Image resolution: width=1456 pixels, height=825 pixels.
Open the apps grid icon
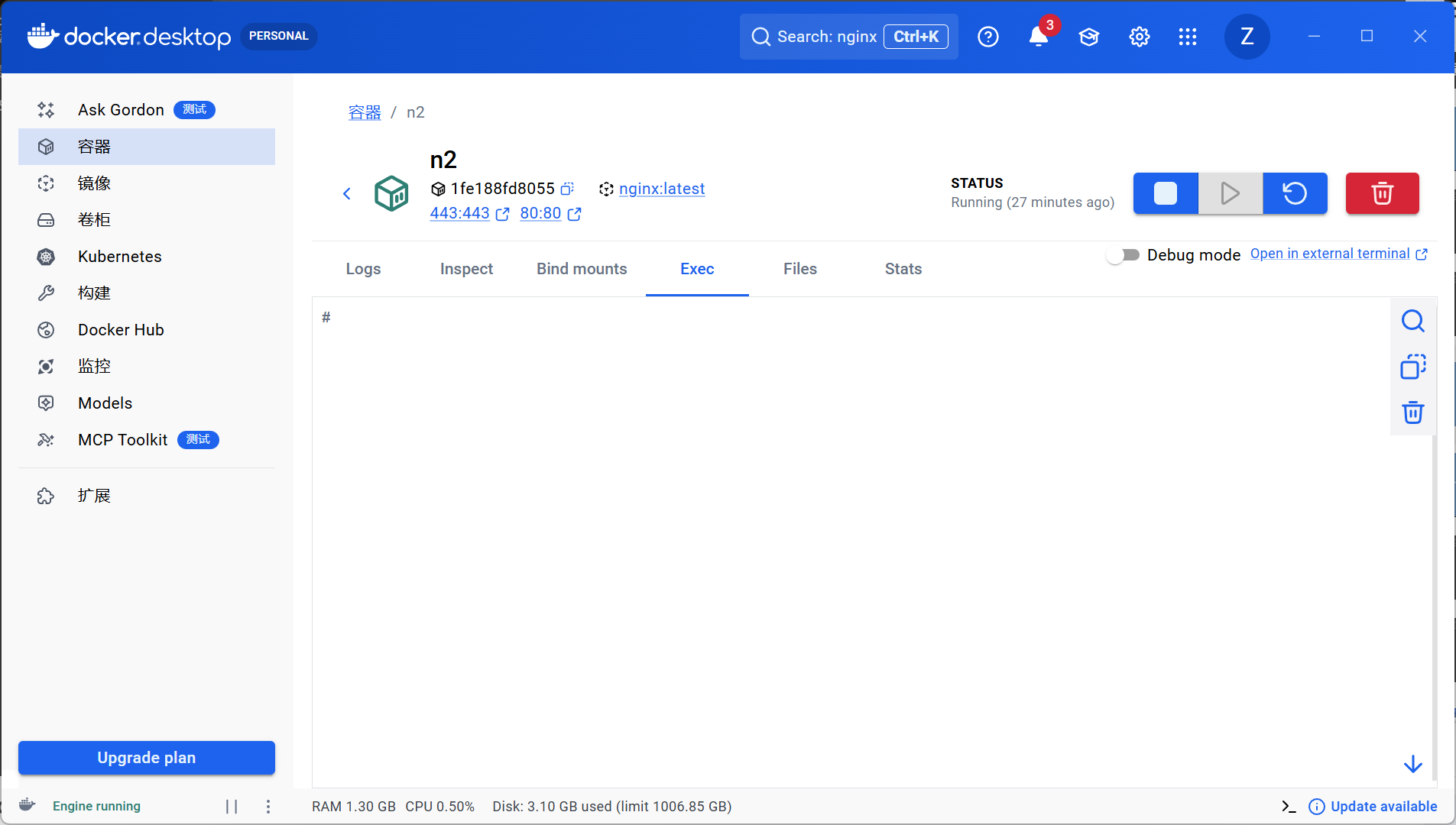click(1188, 37)
